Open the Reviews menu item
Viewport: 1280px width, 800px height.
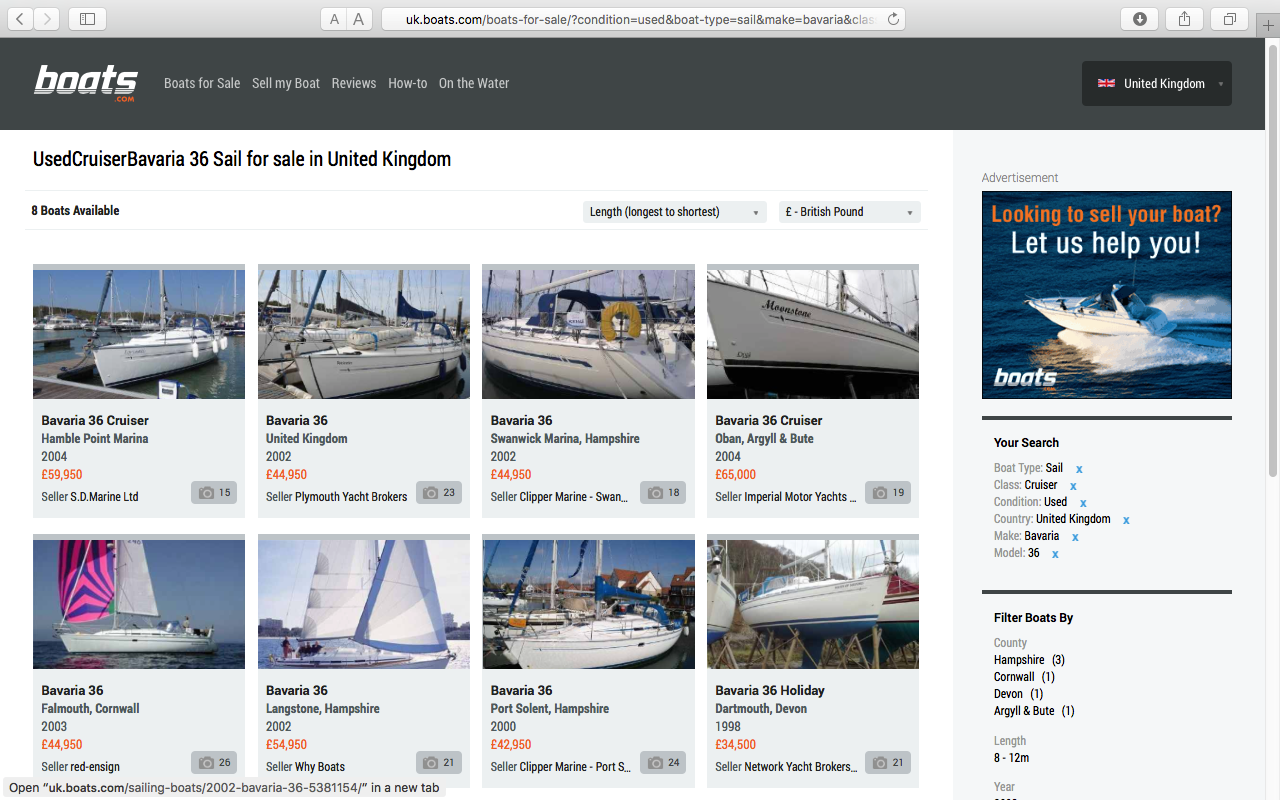pyautogui.click(x=354, y=83)
